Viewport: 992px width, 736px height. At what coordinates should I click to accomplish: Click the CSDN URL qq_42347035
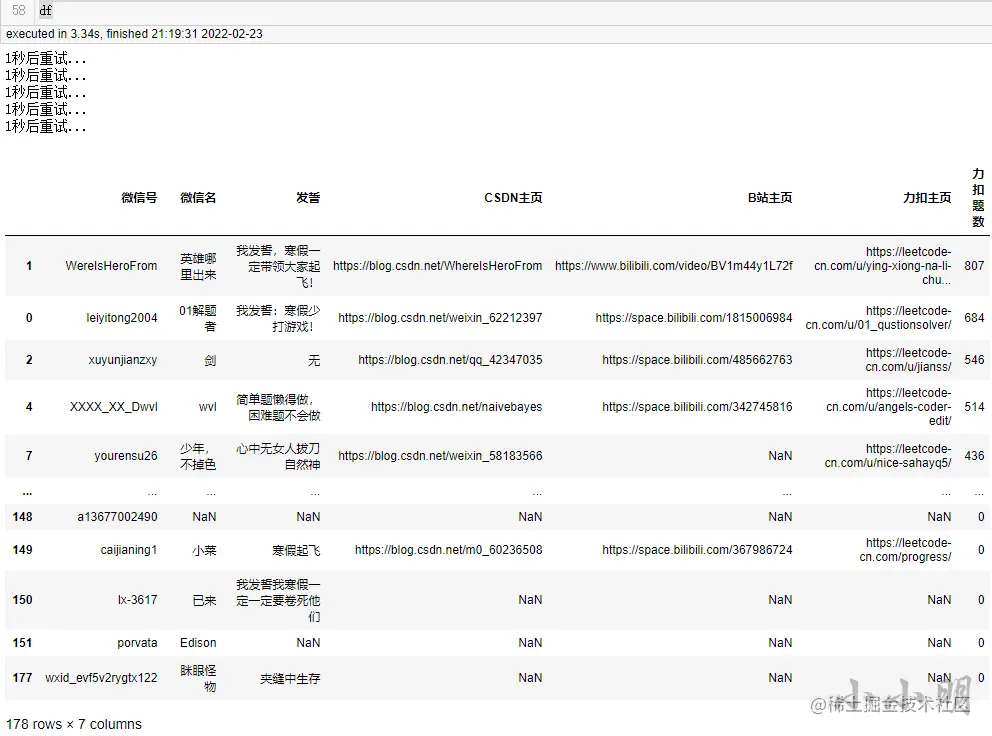450,359
